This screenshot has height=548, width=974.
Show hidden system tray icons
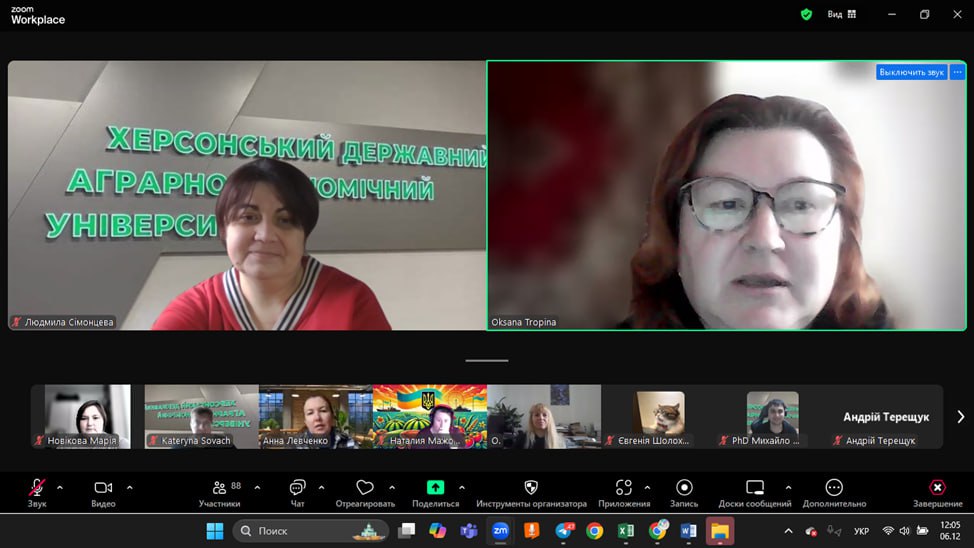click(788, 531)
